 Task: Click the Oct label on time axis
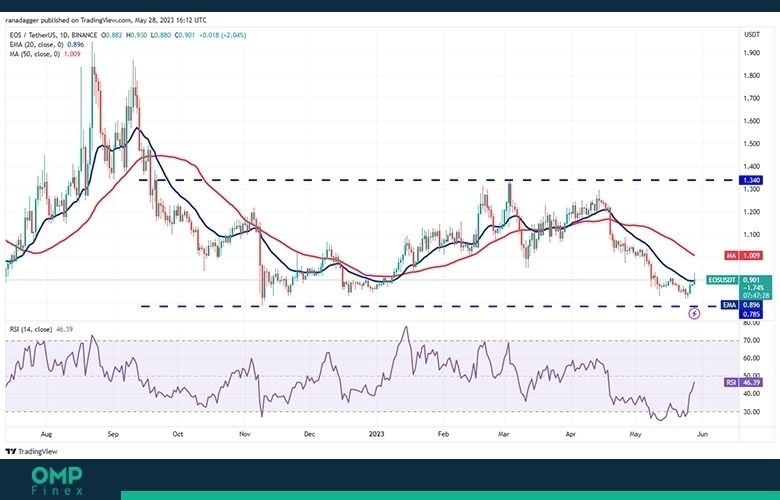178,434
